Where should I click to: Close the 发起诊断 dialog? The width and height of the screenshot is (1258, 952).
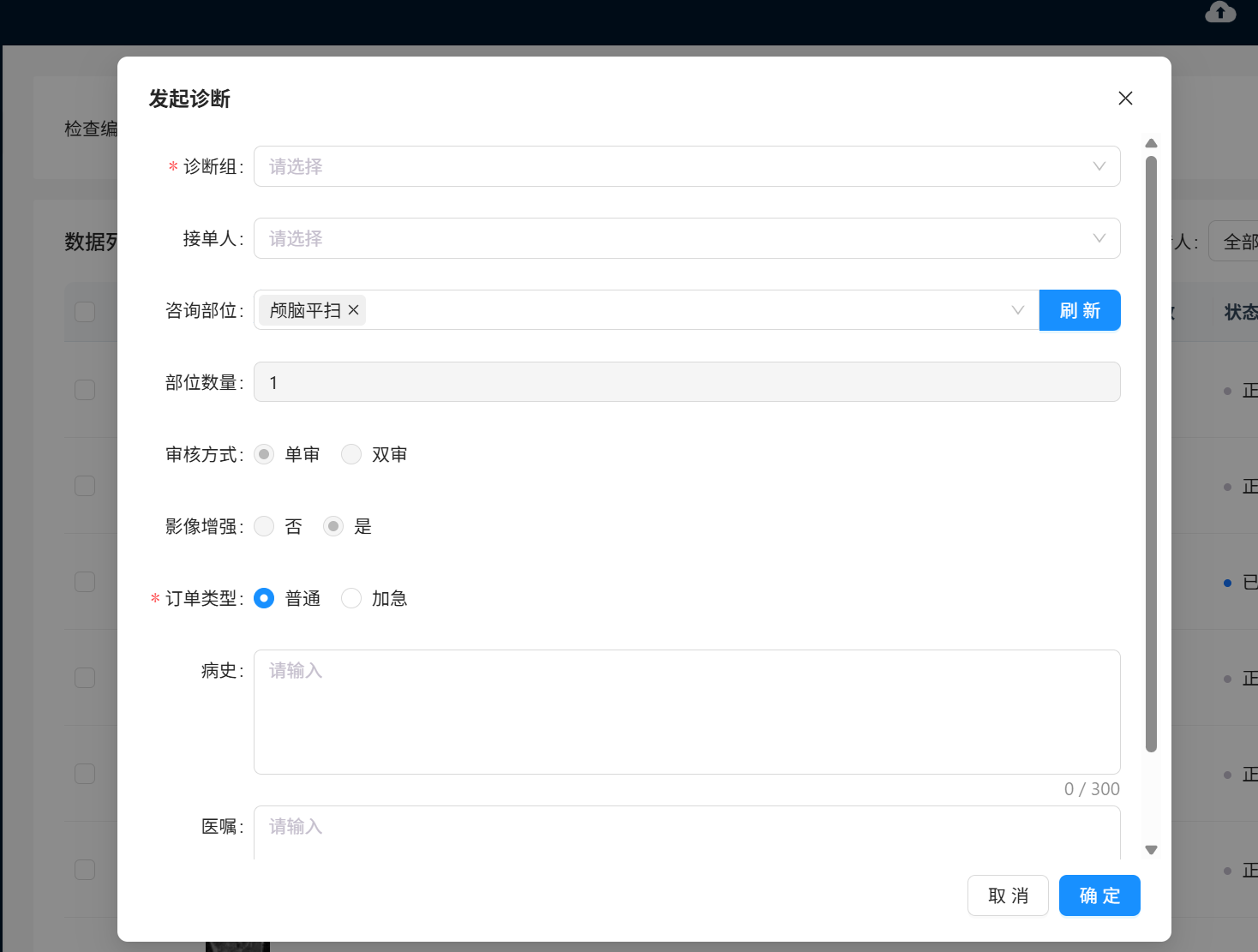(x=1125, y=99)
